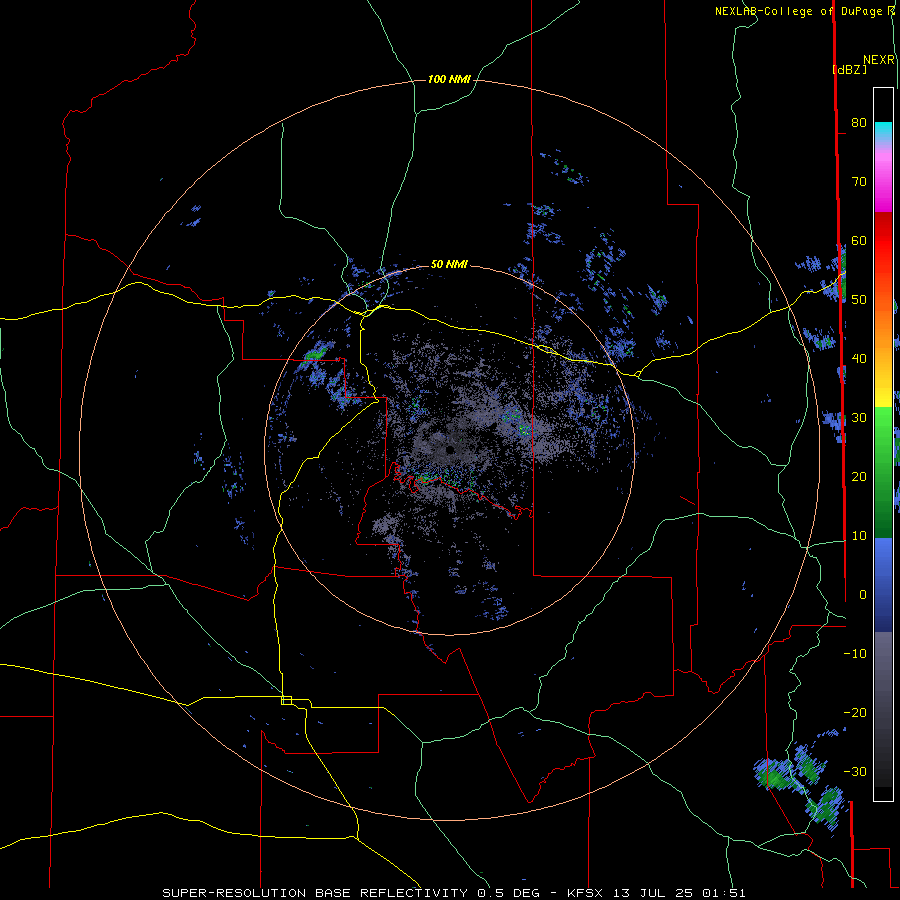Select the 0 value on the dBZ scale

tap(863, 595)
